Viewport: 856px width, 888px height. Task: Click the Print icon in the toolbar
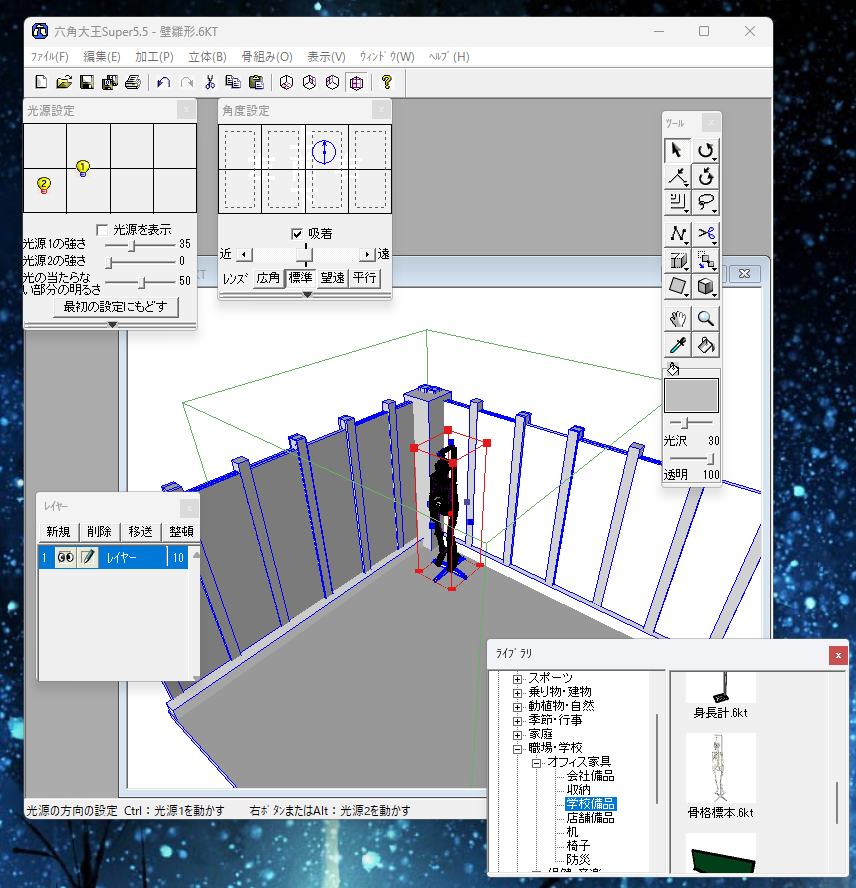click(133, 82)
